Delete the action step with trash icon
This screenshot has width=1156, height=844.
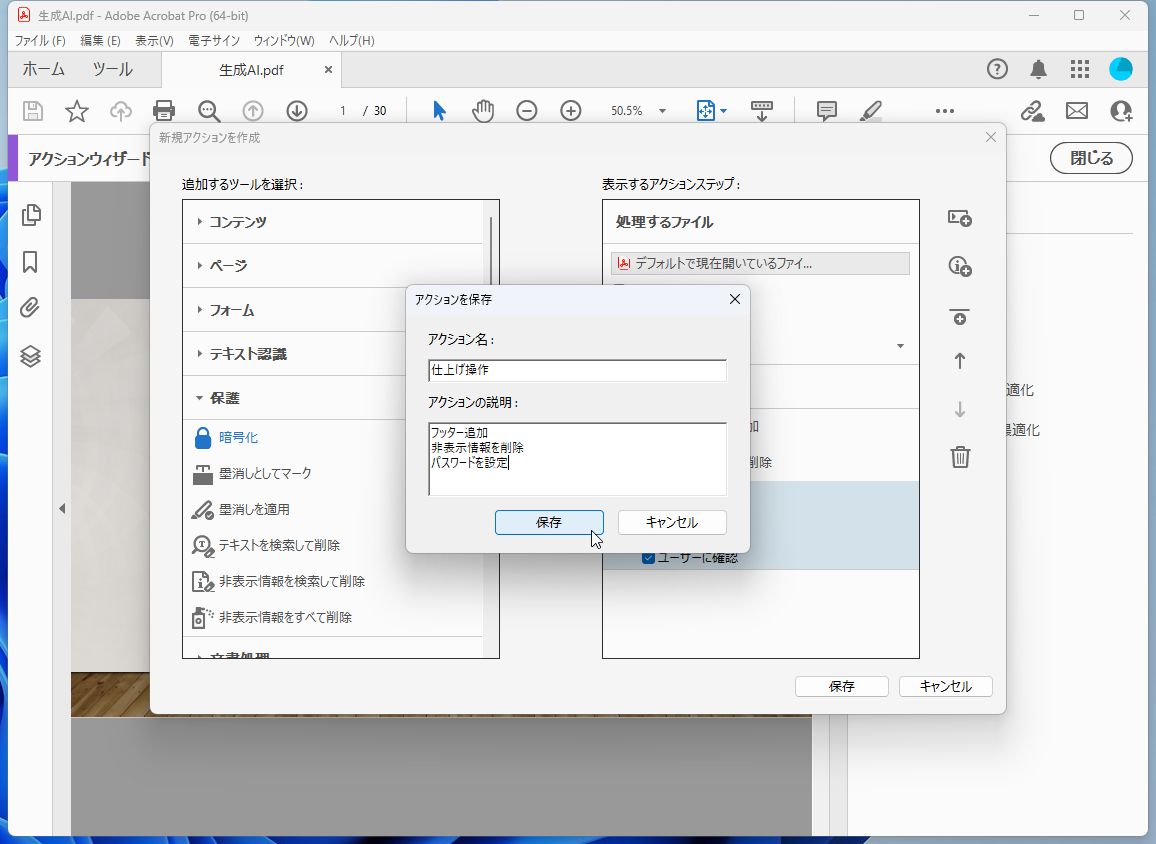[959, 457]
